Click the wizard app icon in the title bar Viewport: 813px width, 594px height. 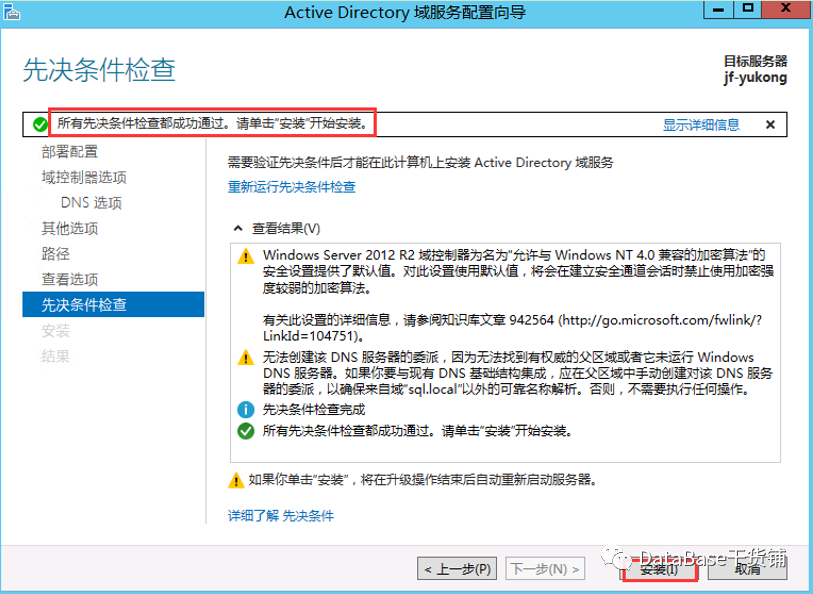coord(11,11)
